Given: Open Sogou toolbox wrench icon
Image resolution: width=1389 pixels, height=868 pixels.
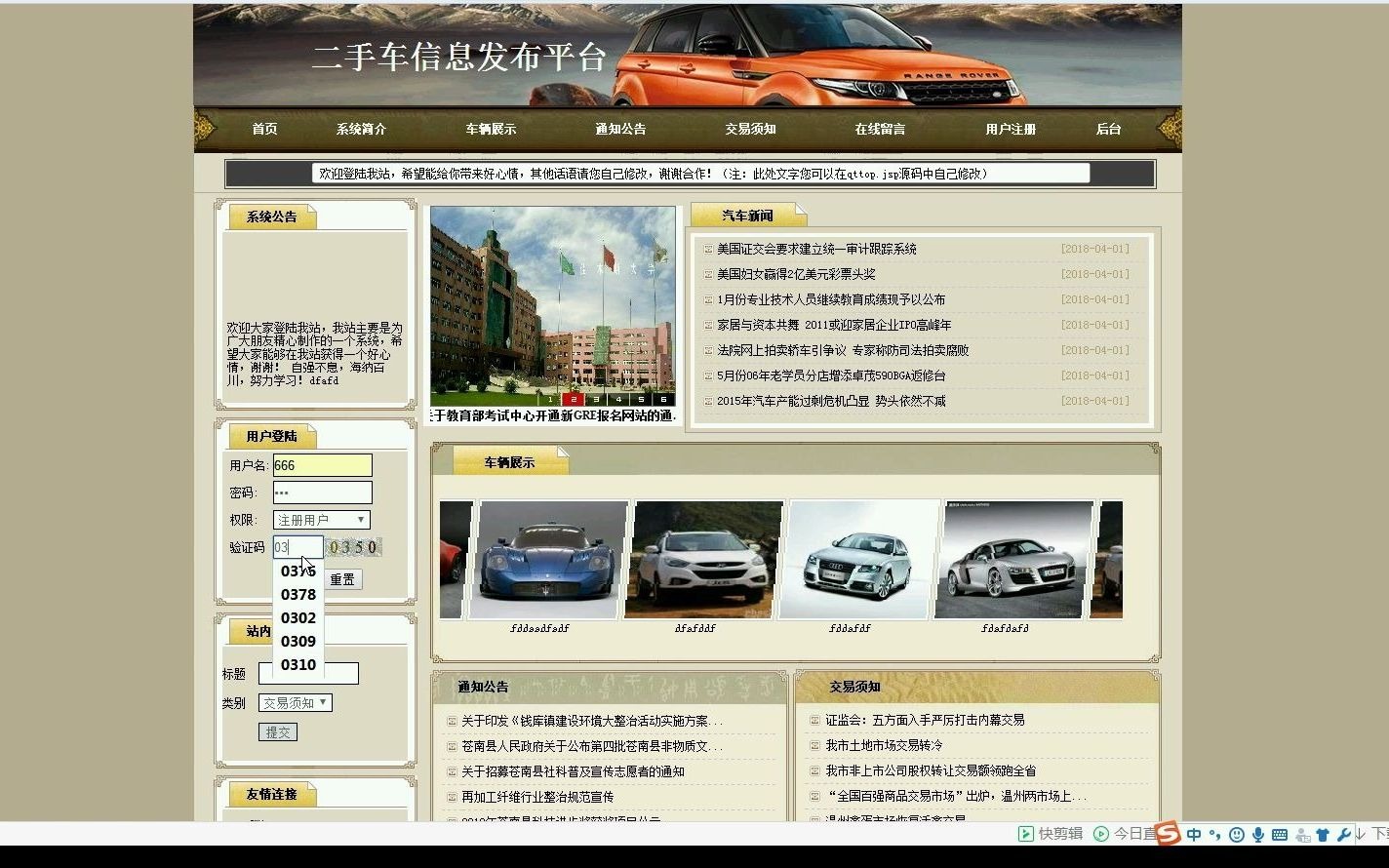Looking at the screenshot, I should 1344,835.
